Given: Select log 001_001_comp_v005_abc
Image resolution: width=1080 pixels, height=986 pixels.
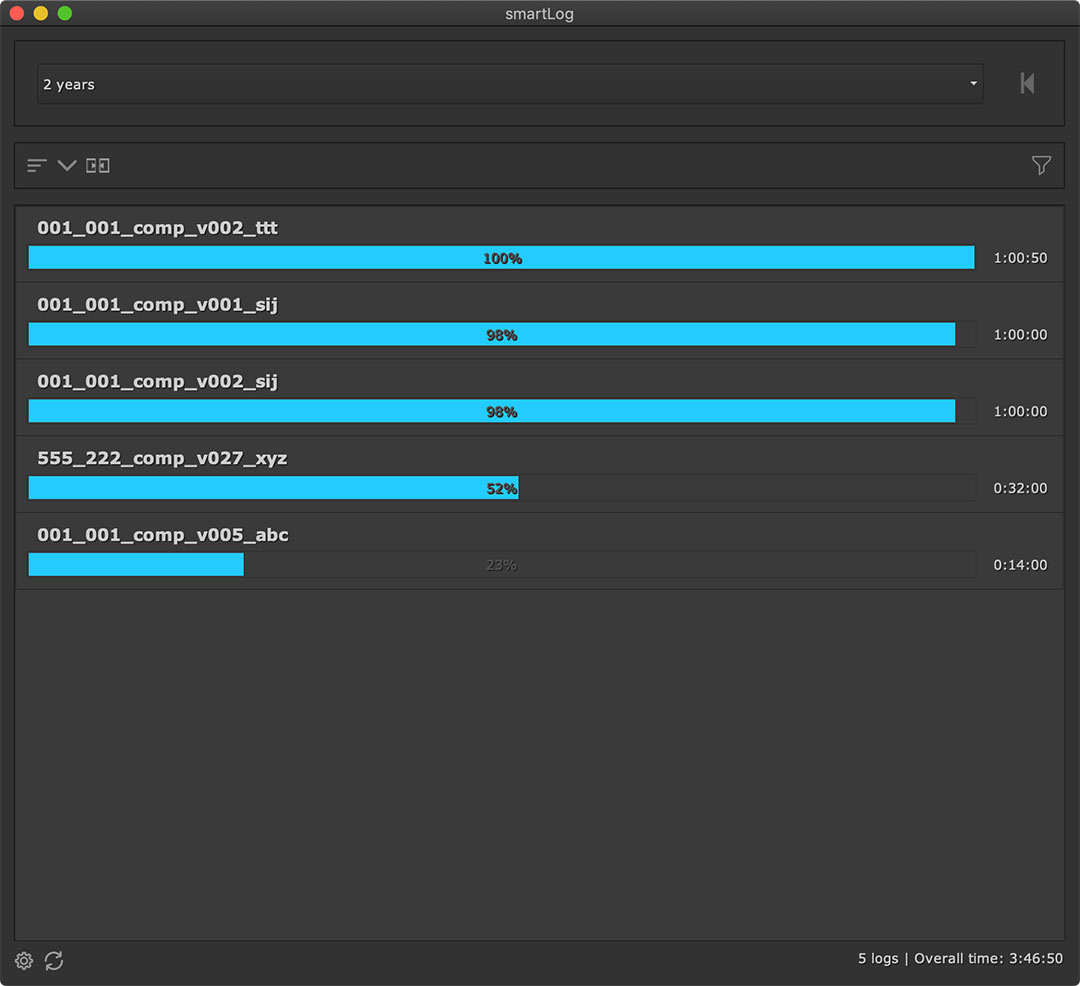Looking at the screenshot, I should [163, 536].
